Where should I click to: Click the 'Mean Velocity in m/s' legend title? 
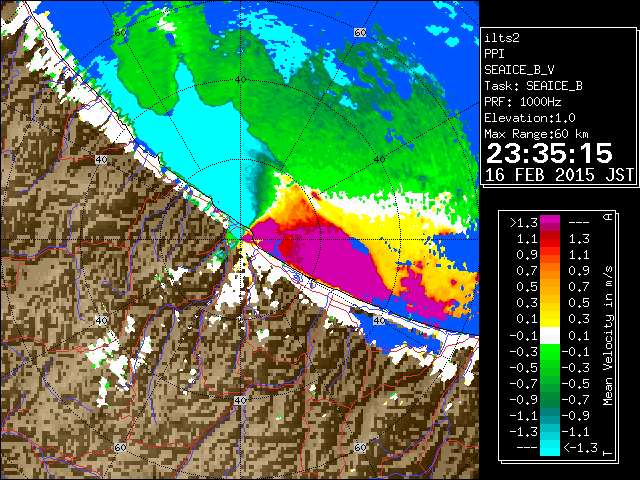(608, 336)
